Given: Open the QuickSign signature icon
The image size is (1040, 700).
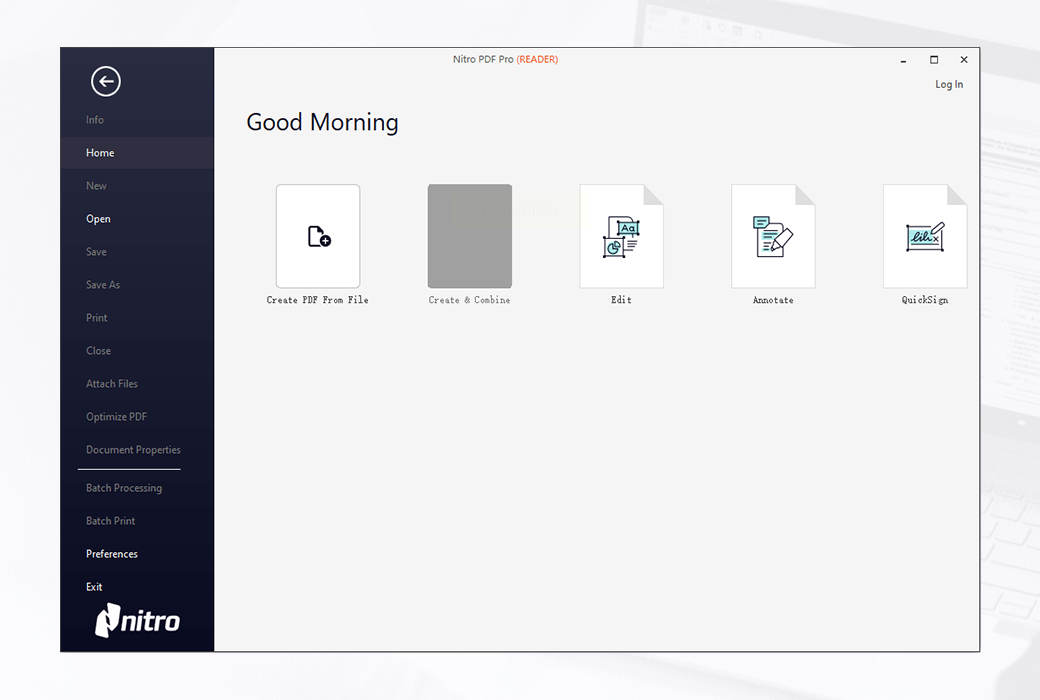Looking at the screenshot, I should pos(925,236).
